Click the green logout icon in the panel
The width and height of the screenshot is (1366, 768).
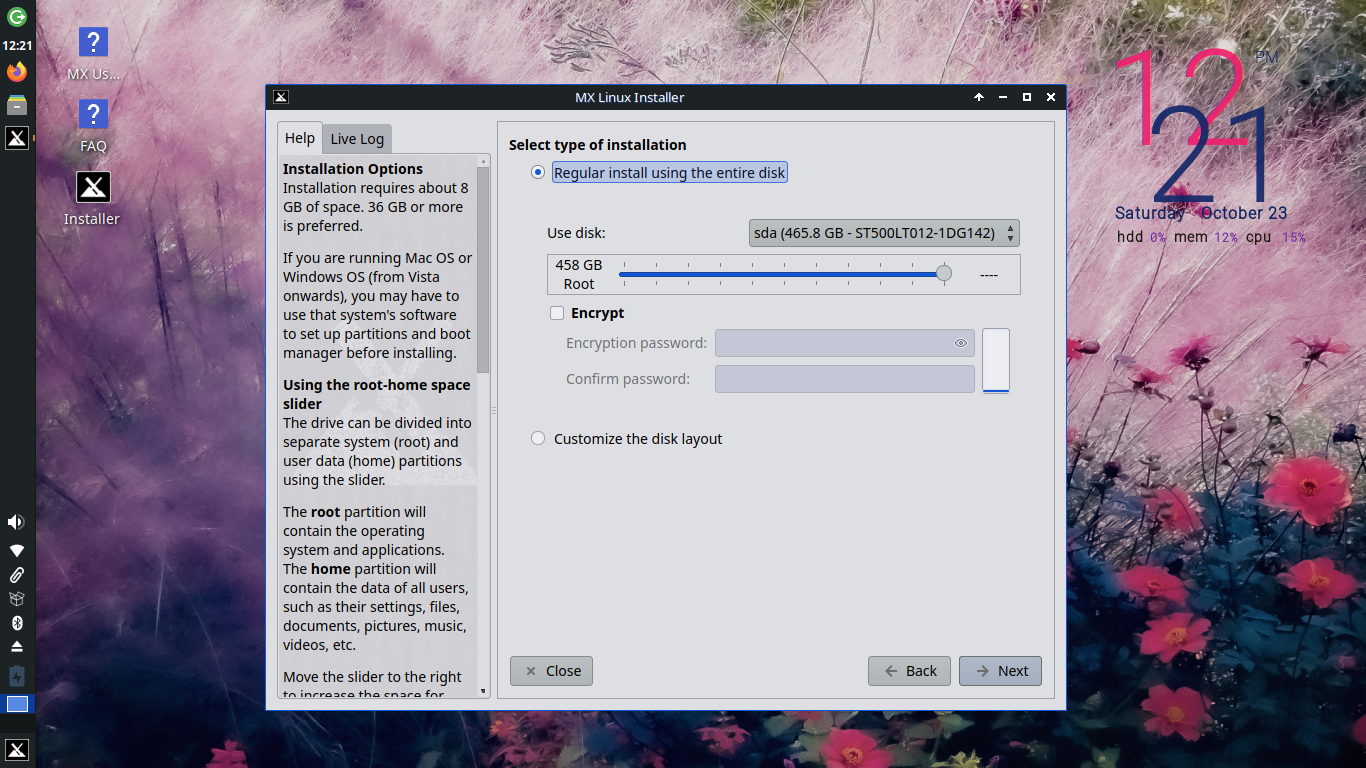click(x=17, y=16)
